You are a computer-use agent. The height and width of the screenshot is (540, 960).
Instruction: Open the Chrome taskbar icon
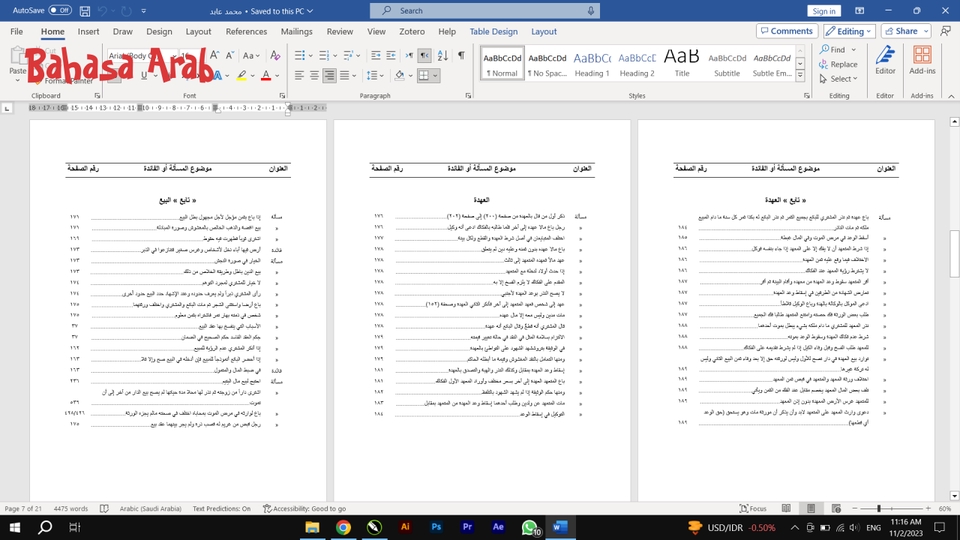pos(343,527)
